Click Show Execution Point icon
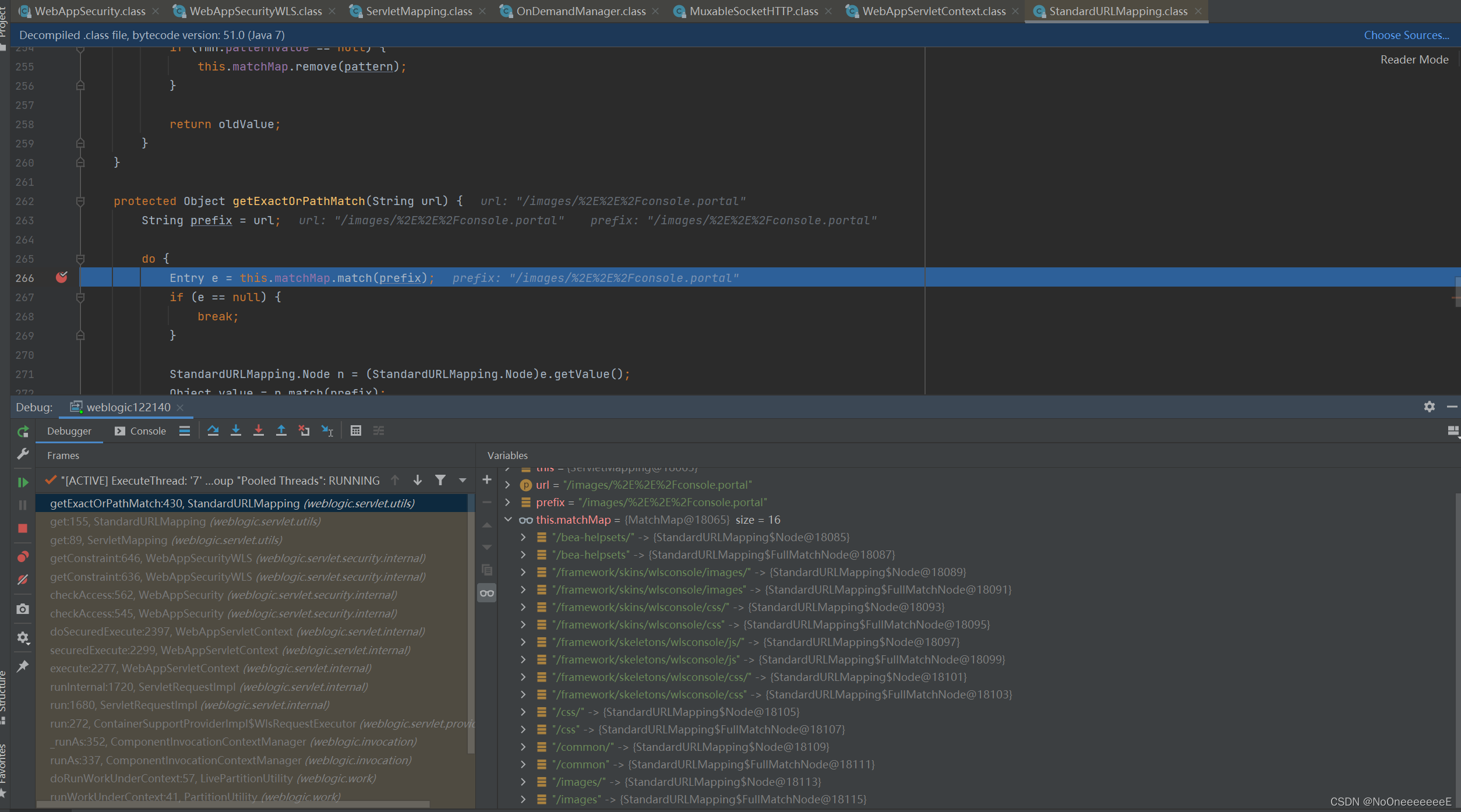 pos(185,431)
